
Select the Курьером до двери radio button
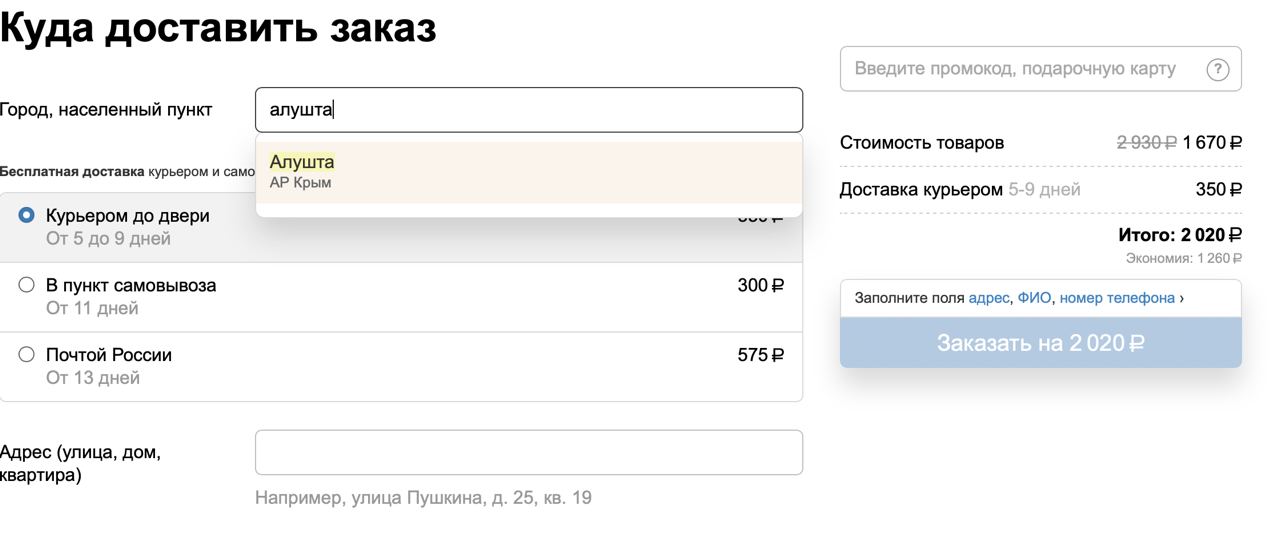[x=27, y=215]
